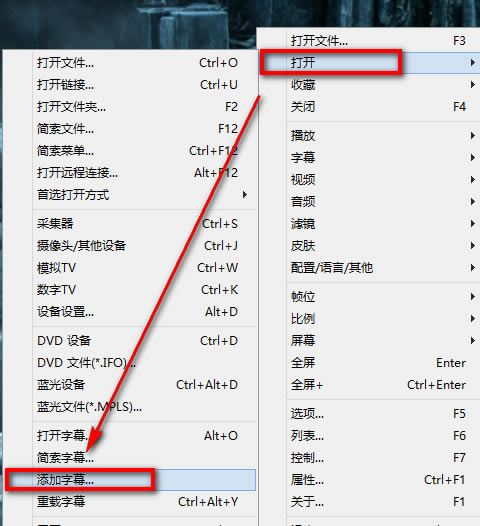
Task: Open the 皮肤 submenu
Action: click(x=384, y=246)
